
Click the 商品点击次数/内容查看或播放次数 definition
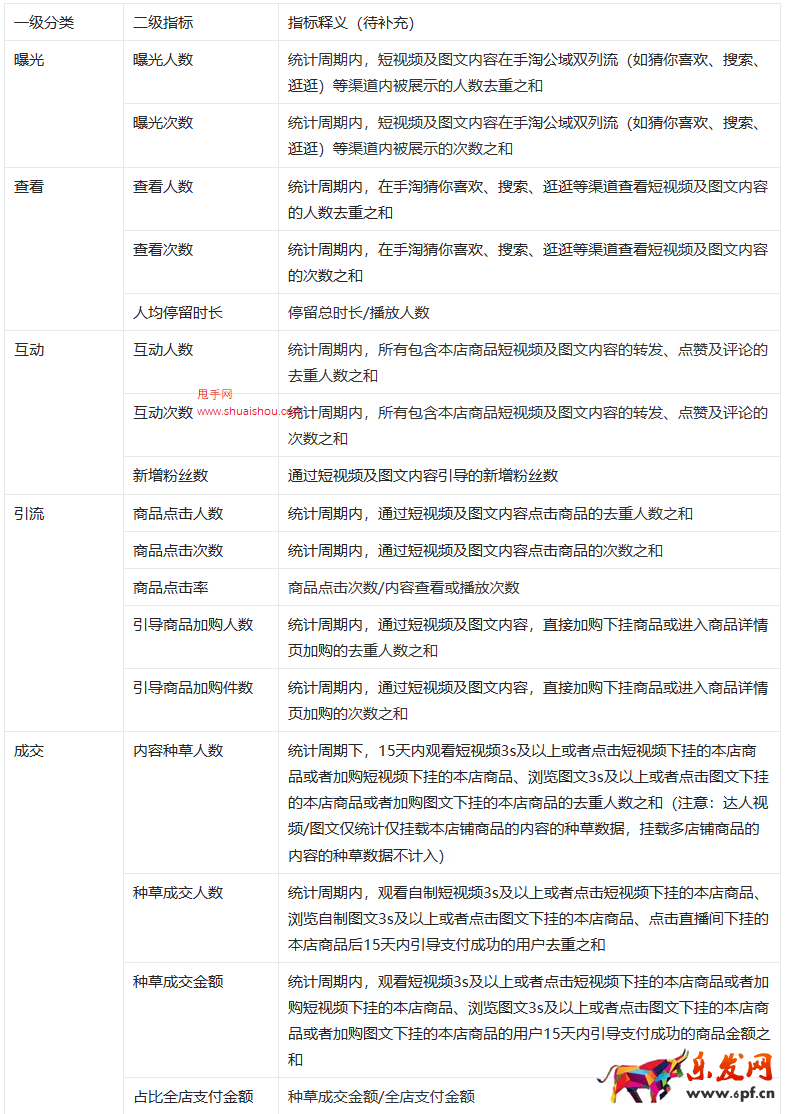click(x=404, y=588)
